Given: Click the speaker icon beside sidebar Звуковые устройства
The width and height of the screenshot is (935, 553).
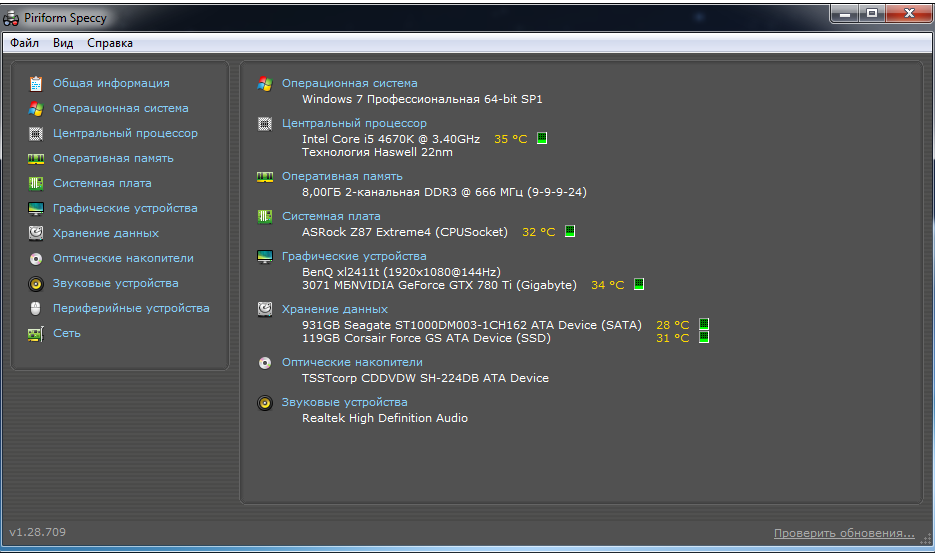Looking at the screenshot, I should click(36, 284).
